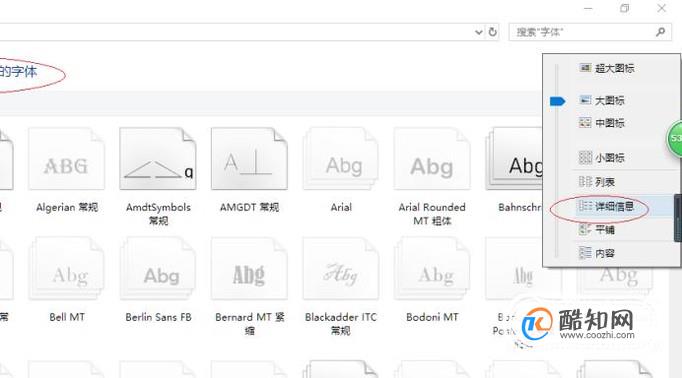
Task: Choose 大图标 view in the menu
Action: pyautogui.click(x=602, y=100)
